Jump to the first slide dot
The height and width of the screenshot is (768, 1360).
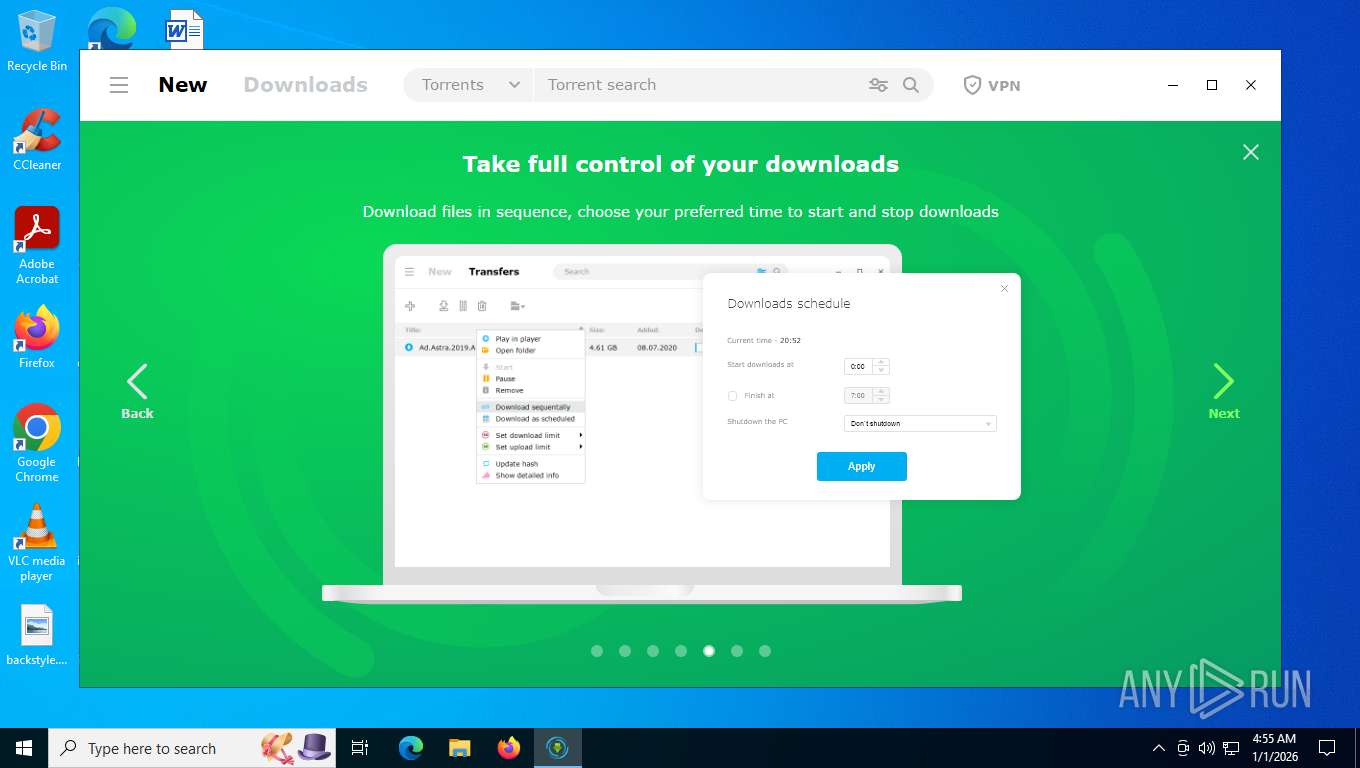[x=597, y=651]
